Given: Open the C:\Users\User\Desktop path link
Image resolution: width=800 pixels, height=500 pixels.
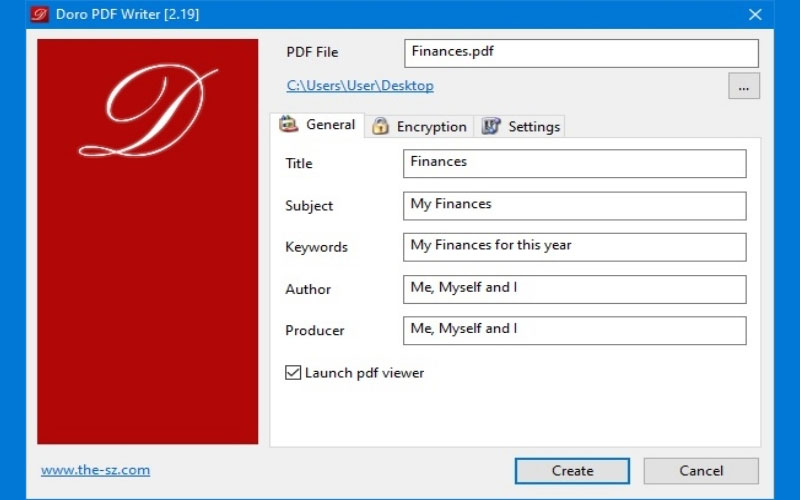Looking at the screenshot, I should click(x=360, y=85).
